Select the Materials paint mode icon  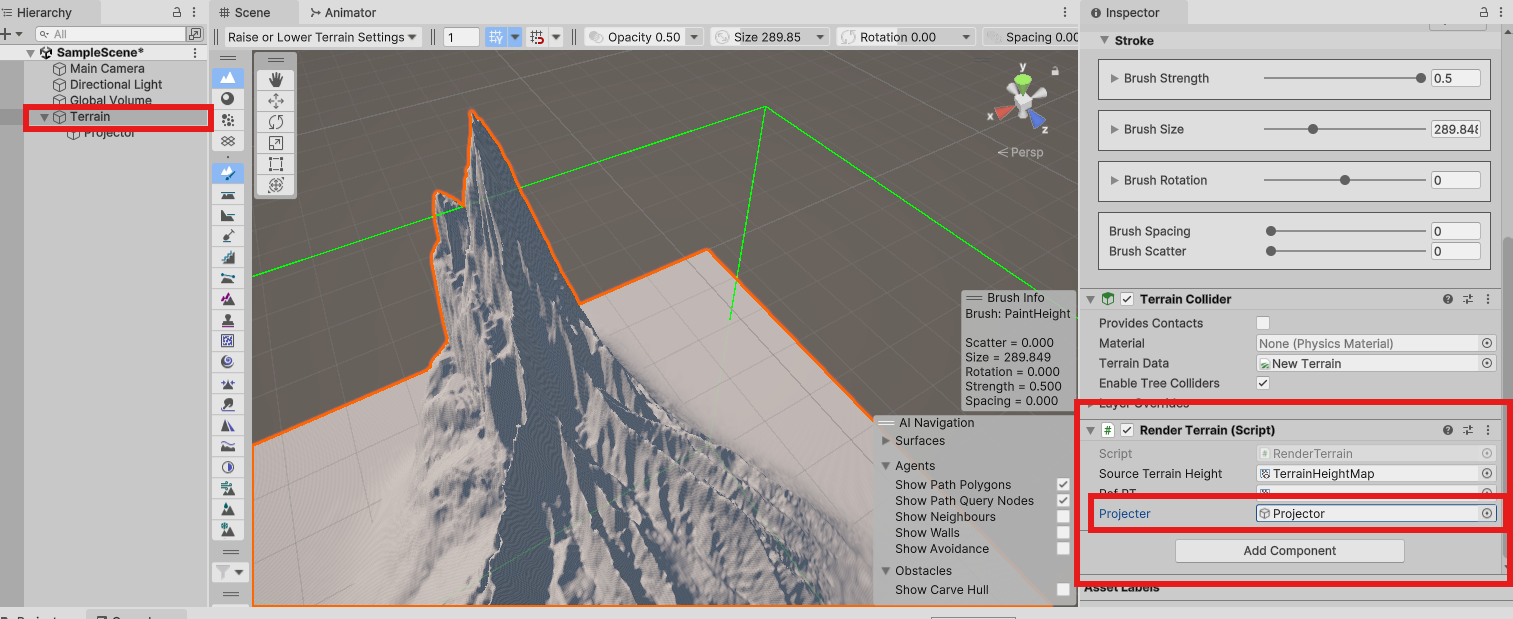point(228,98)
